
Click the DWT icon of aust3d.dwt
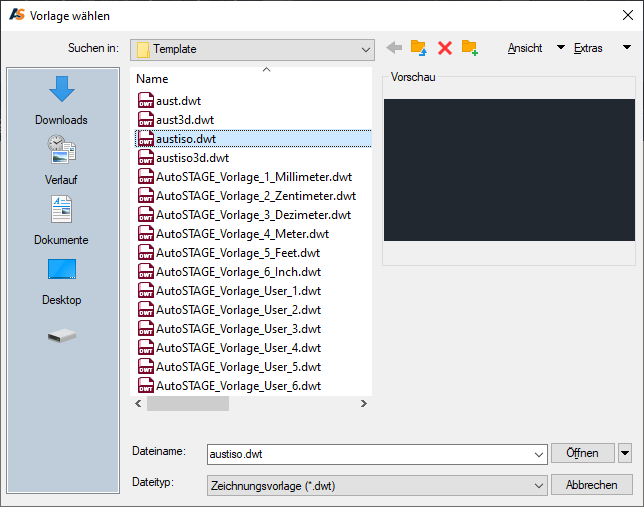pos(146,120)
